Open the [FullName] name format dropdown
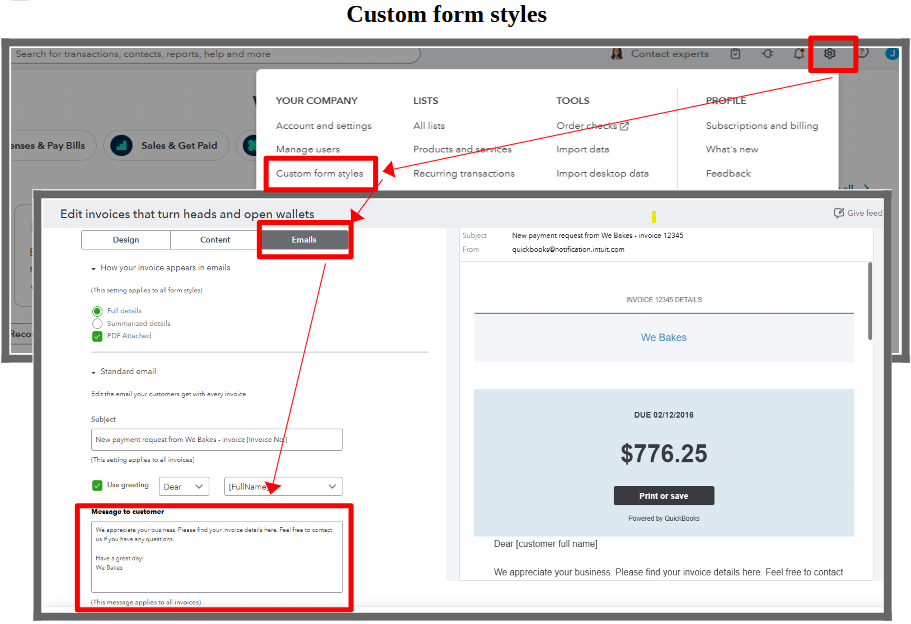The height and width of the screenshot is (624, 911). coord(283,487)
